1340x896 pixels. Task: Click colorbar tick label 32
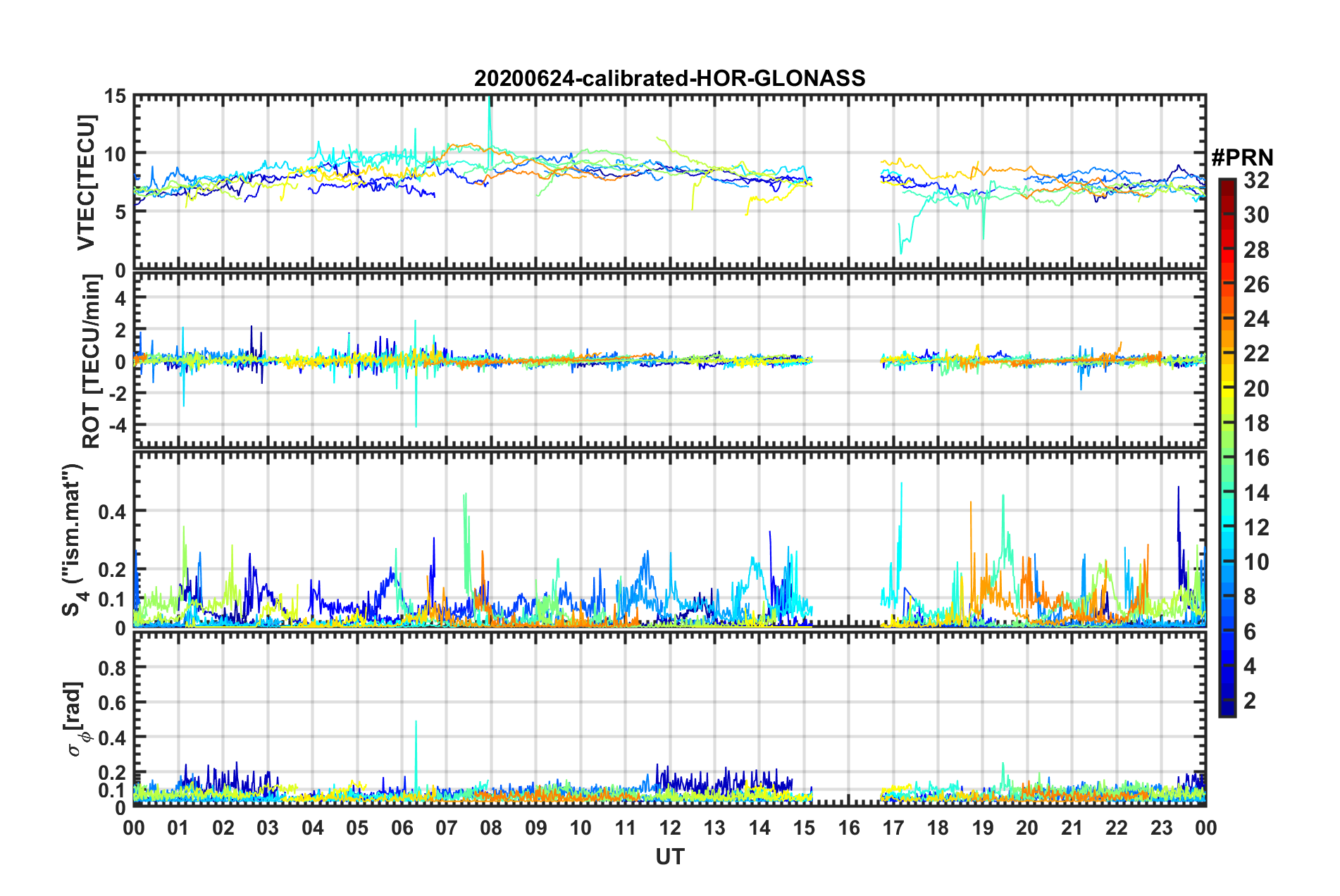(1256, 180)
